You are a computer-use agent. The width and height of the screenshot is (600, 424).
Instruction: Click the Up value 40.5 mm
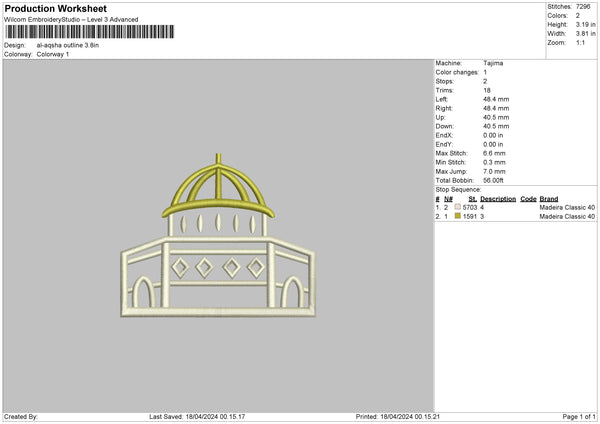[496, 117]
